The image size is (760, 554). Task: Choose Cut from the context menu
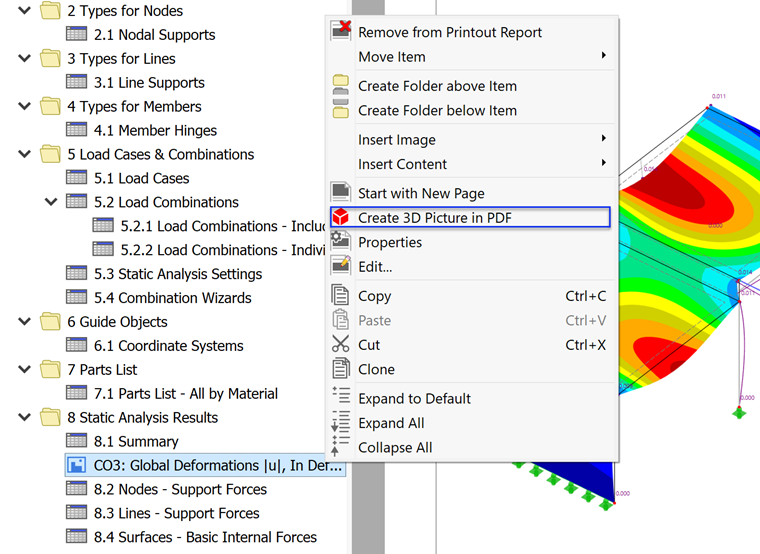(471, 345)
